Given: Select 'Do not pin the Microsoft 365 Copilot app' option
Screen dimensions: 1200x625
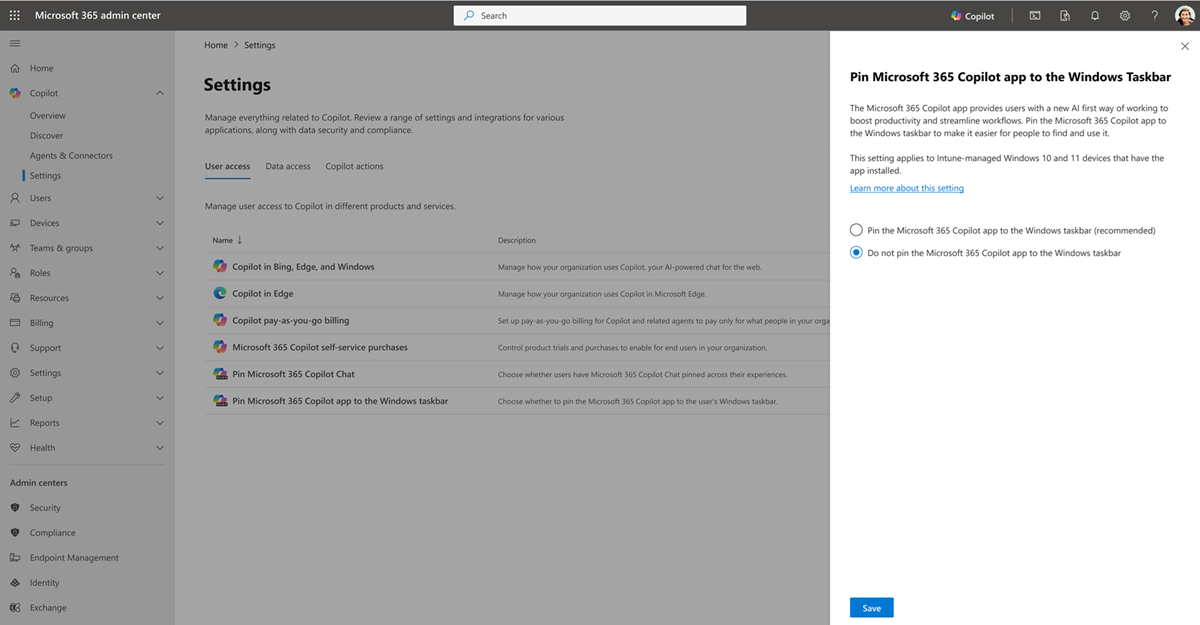Looking at the screenshot, I should pos(856,253).
